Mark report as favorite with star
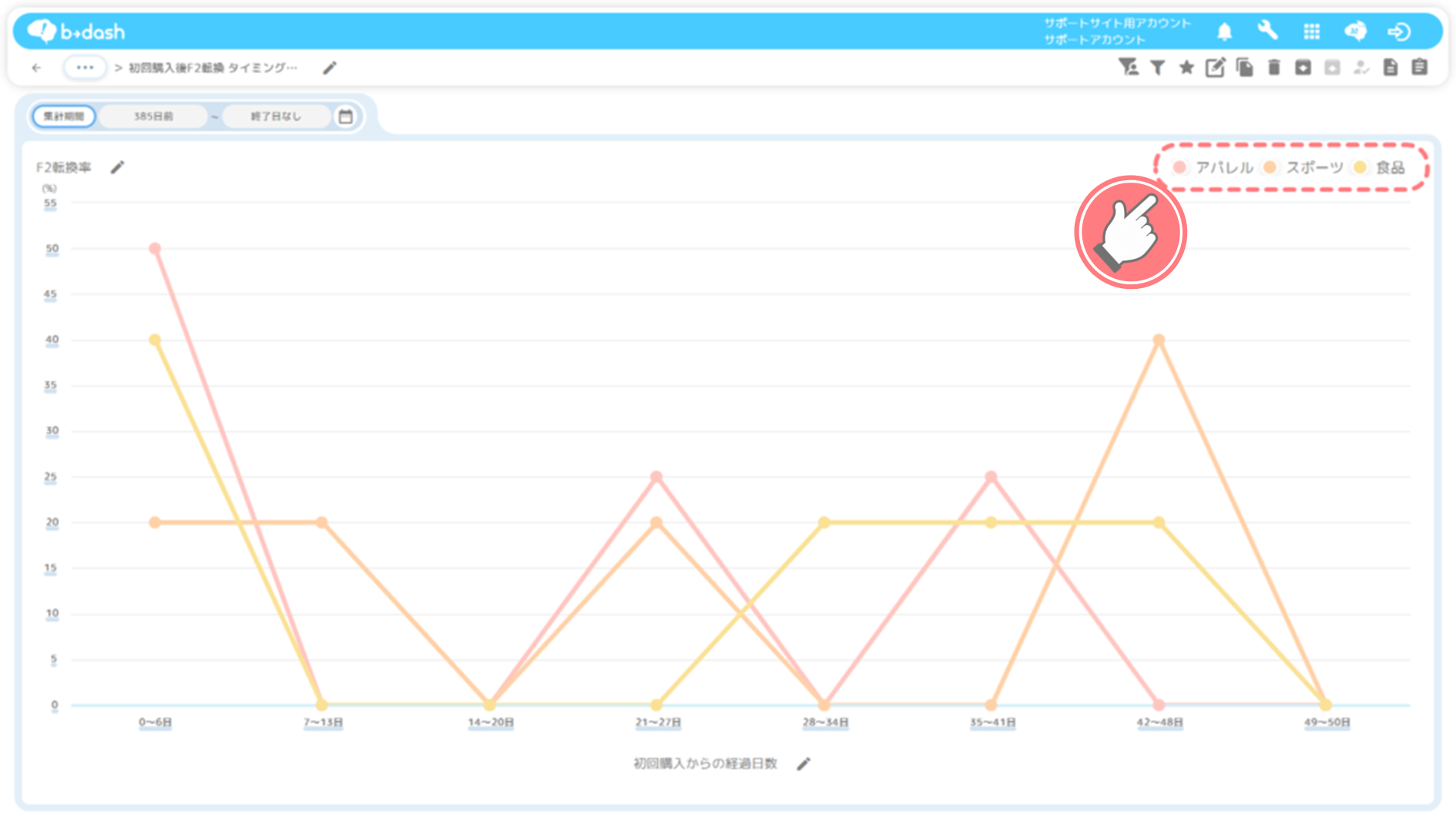The height and width of the screenshot is (819, 1456). click(x=1186, y=68)
